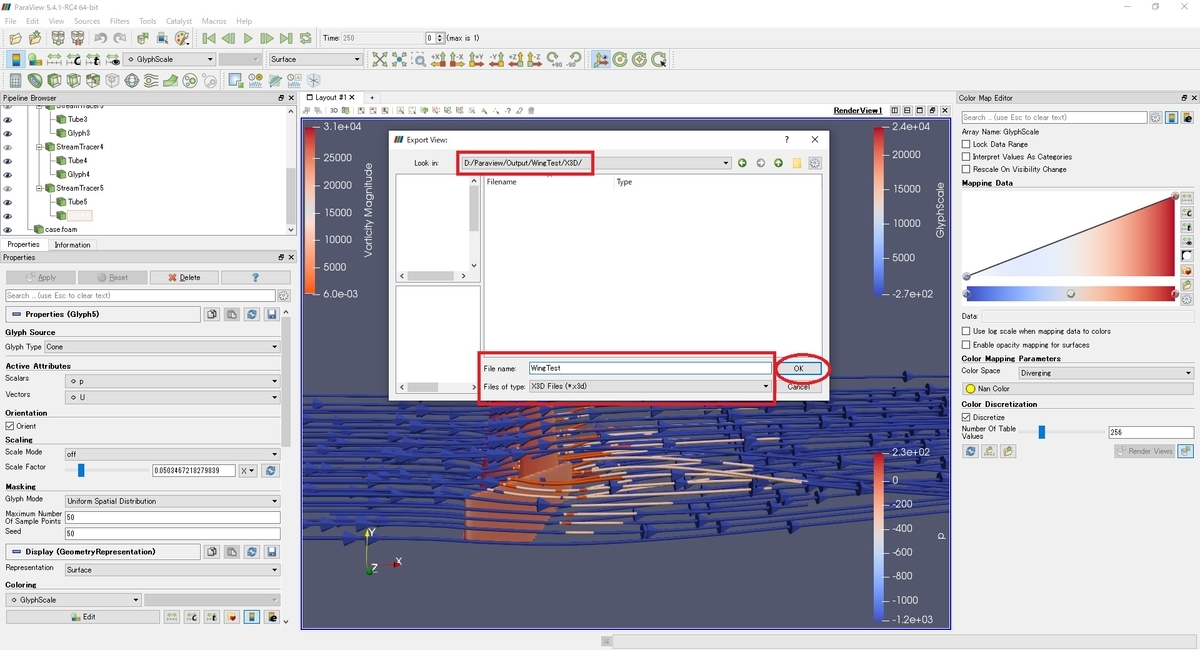Click the coloring Edit button
Image resolution: width=1200 pixels, height=650 pixels.
[x=83, y=617]
